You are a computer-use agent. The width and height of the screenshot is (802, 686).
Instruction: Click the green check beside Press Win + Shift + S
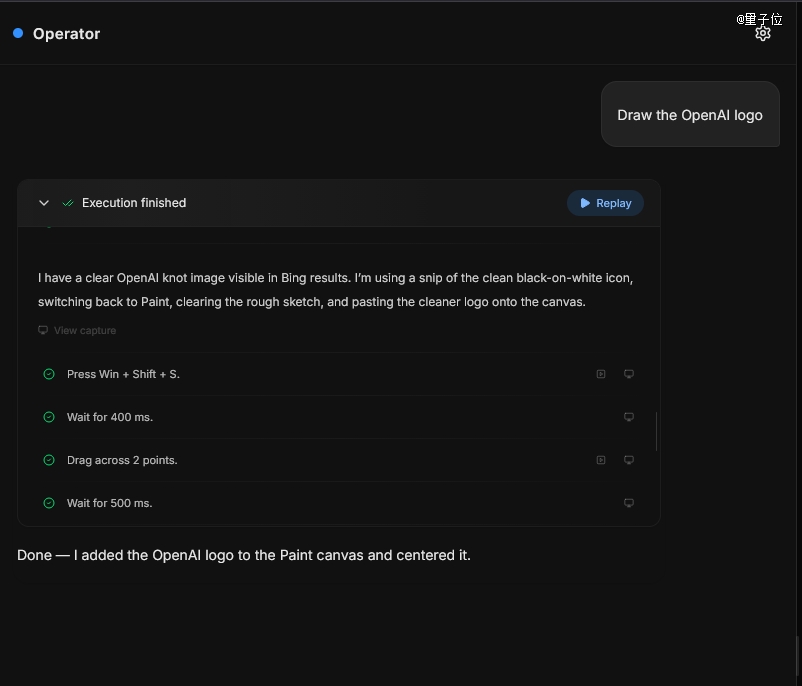tap(48, 374)
